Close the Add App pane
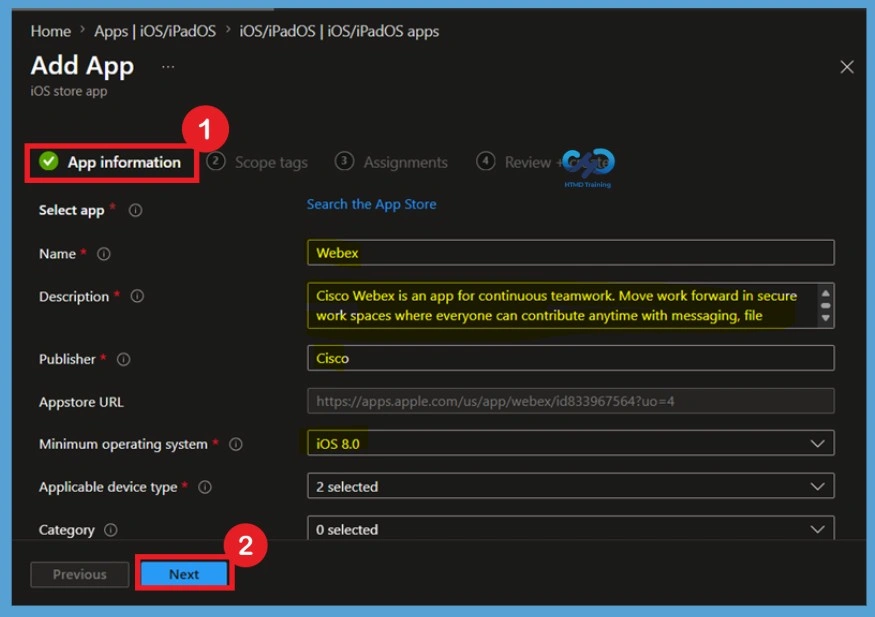The image size is (875, 617). click(x=847, y=67)
